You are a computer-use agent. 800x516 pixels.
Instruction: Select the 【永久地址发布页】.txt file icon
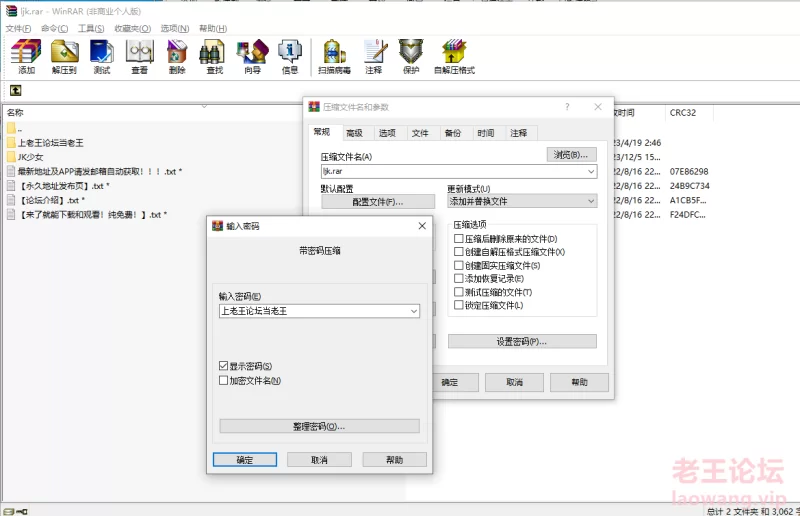(x=11, y=186)
